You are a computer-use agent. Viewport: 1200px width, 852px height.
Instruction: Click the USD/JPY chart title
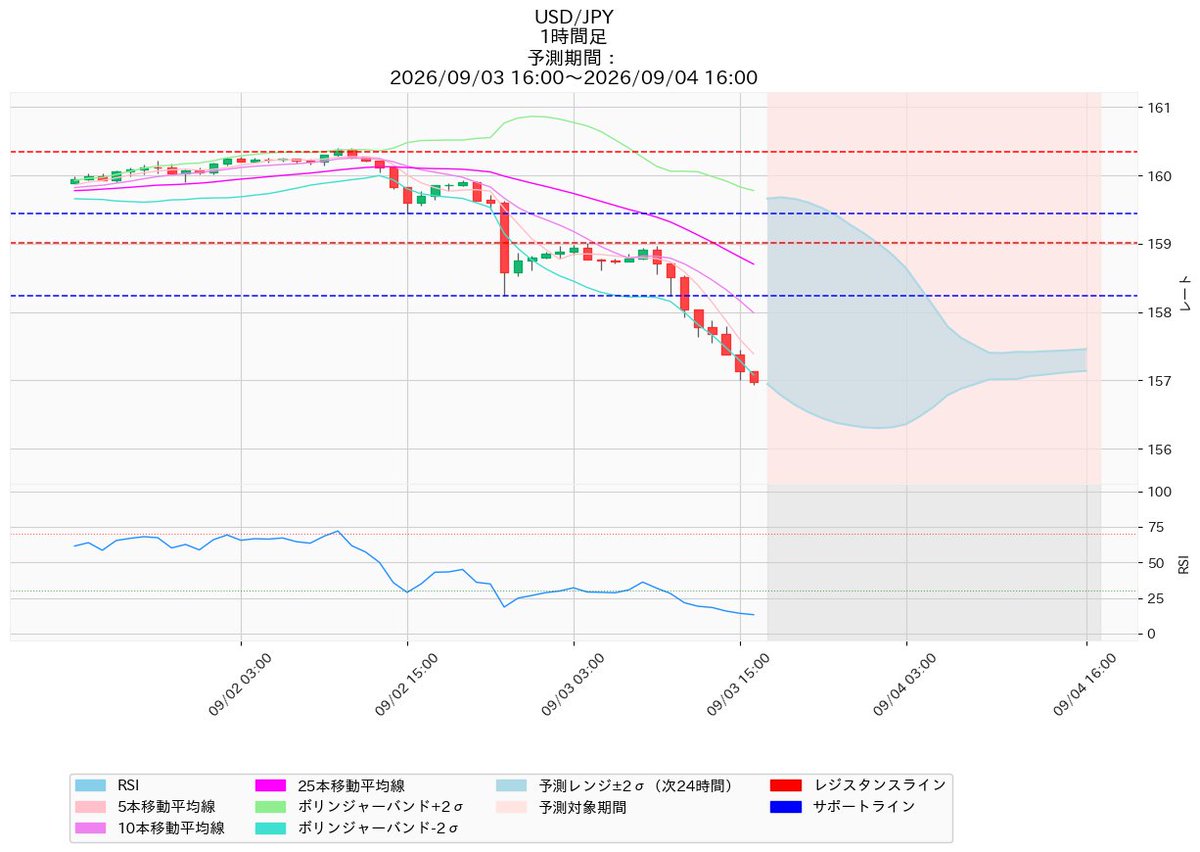(x=573, y=17)
